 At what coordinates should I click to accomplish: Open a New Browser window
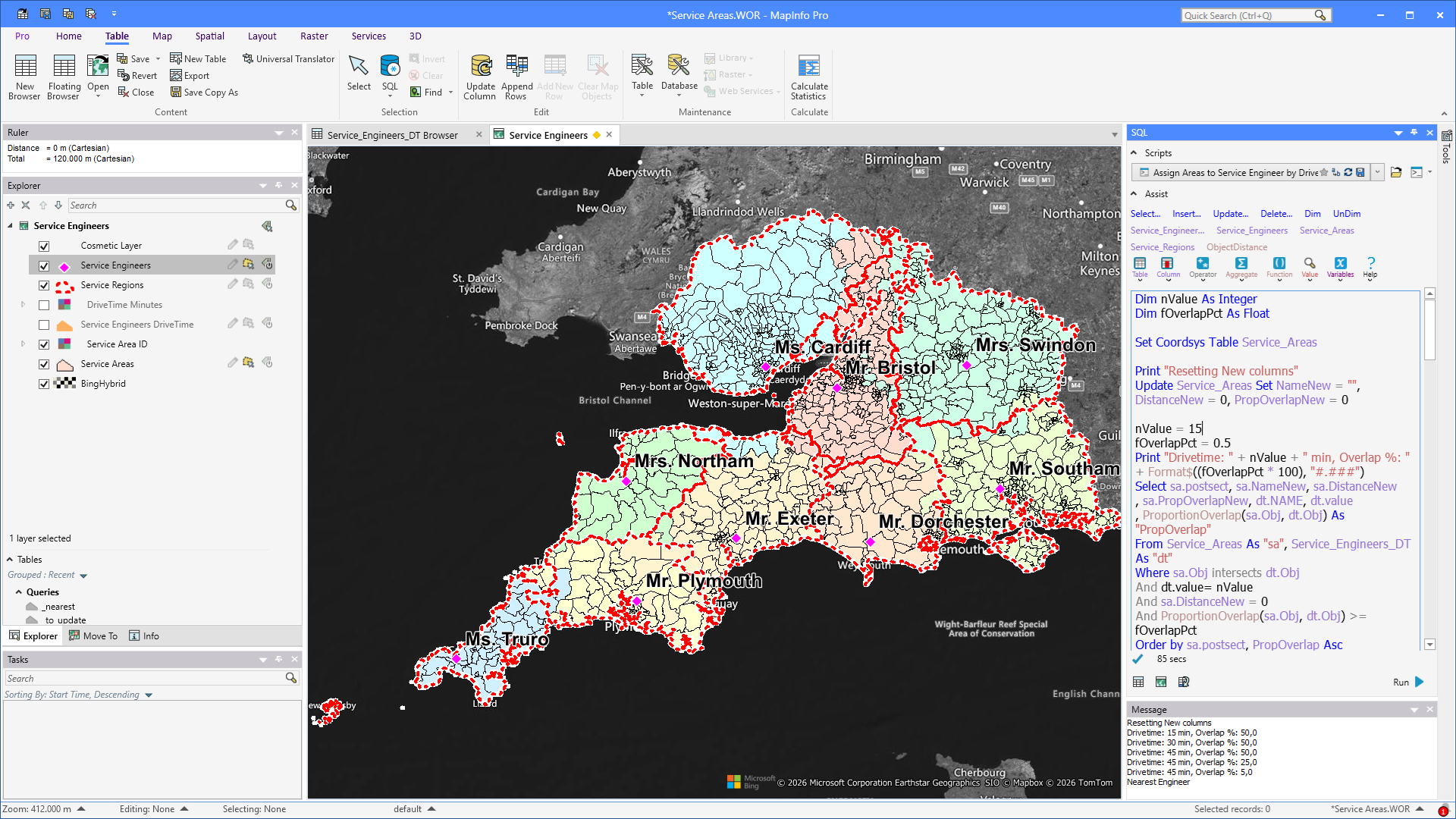coord(24,77)
